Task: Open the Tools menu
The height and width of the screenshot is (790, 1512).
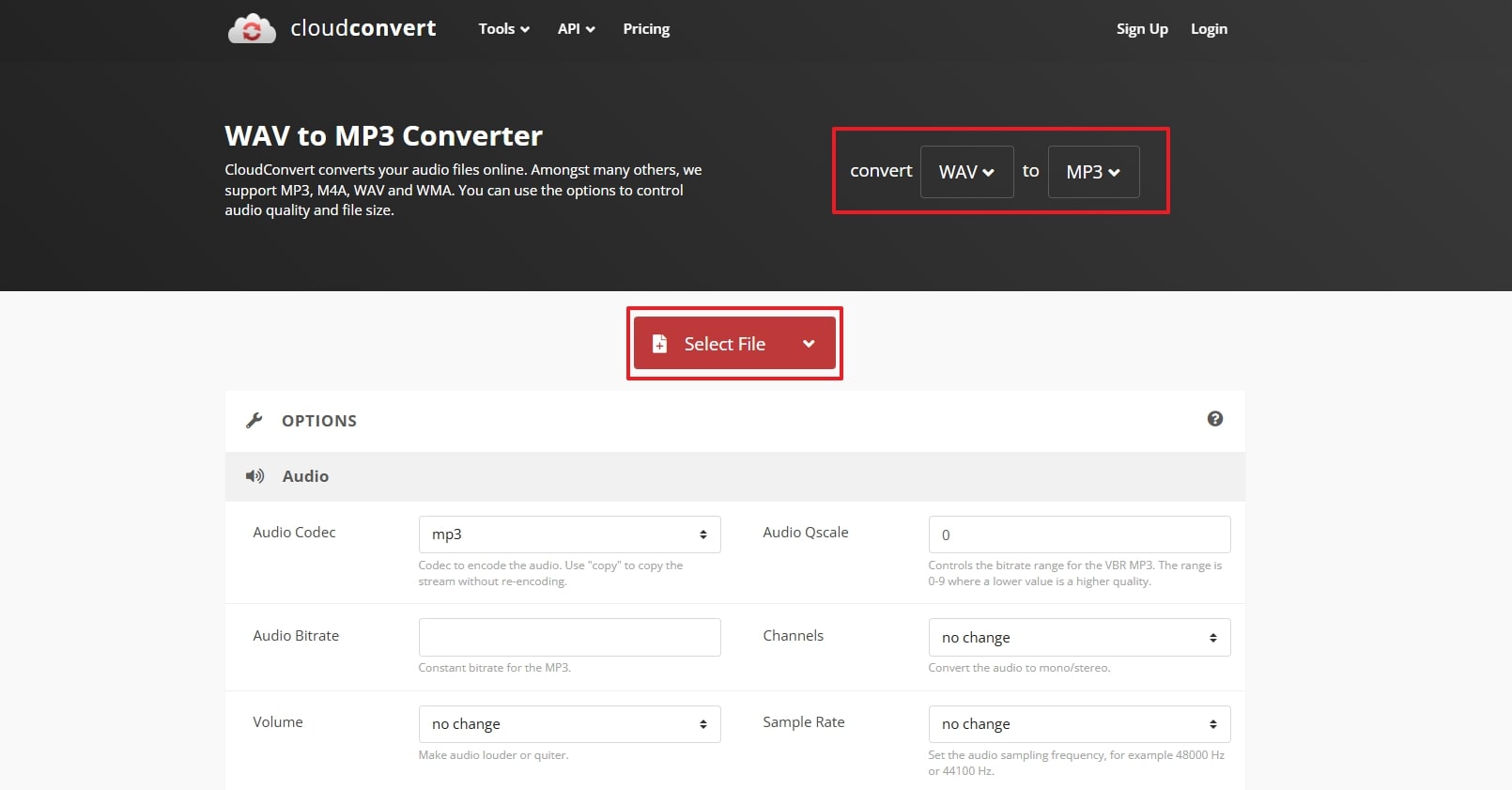Action: (503, 29)
